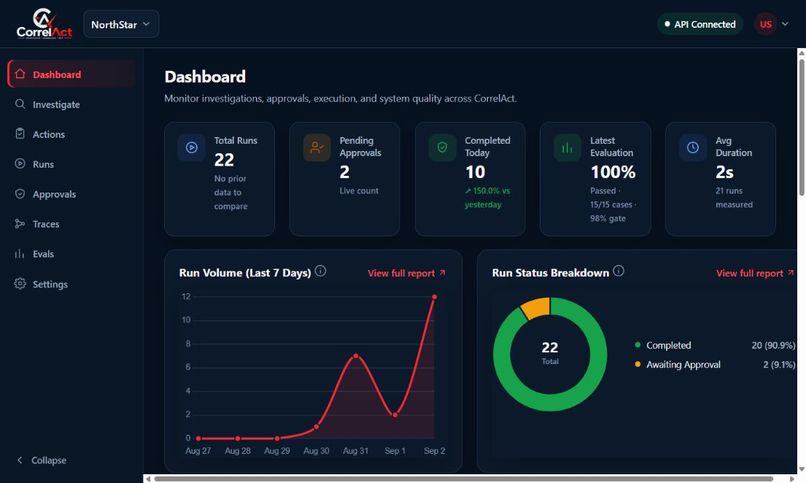Click the Dashboard home icon
Viewport: 806px width, 483px height.
[20, 74]
